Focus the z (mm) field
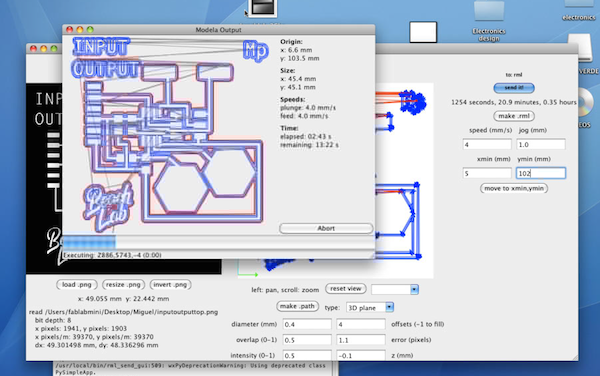This screenshot has height=376, width=600. click(x=360, y=355)
